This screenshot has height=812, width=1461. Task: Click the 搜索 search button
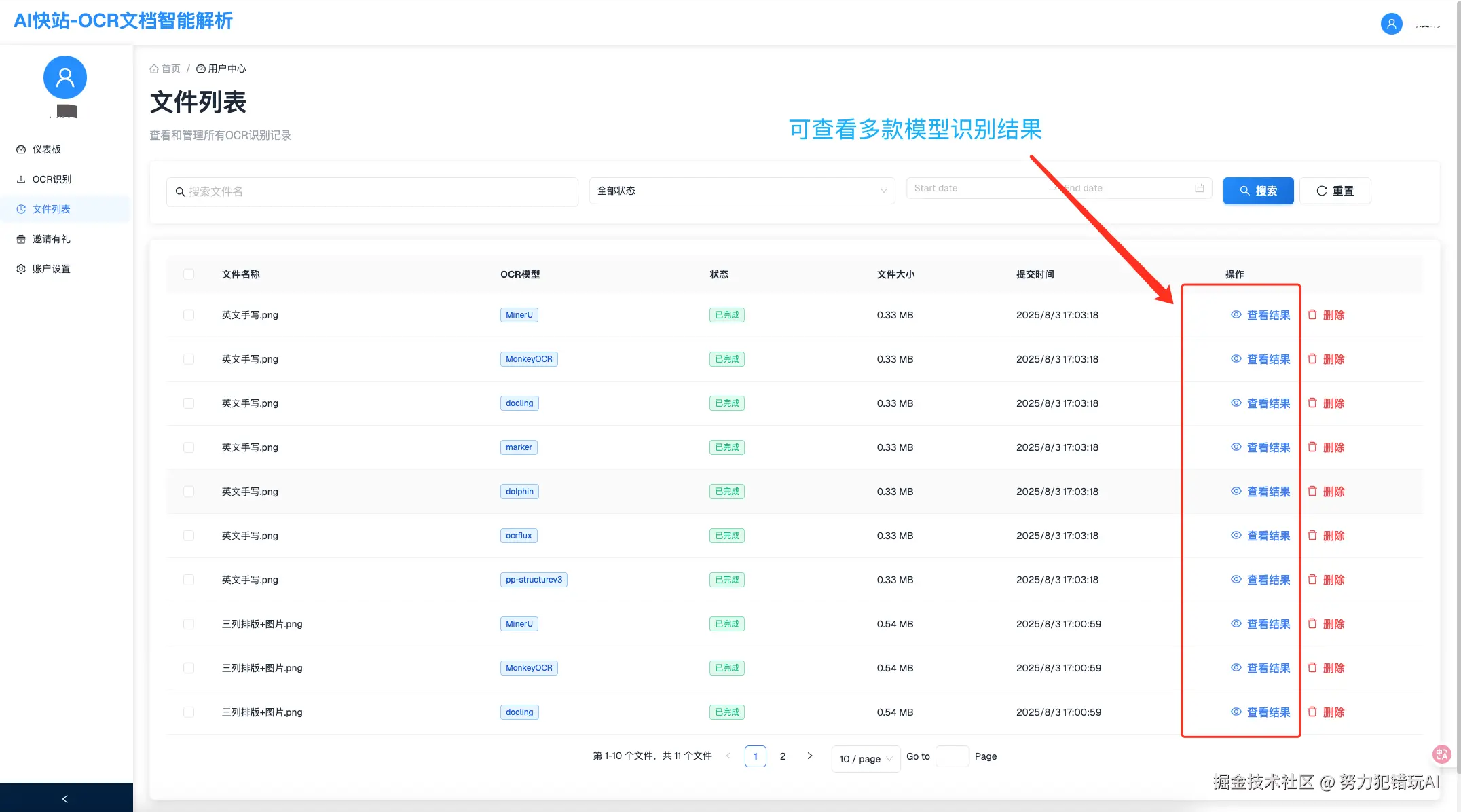[1258, 191]
